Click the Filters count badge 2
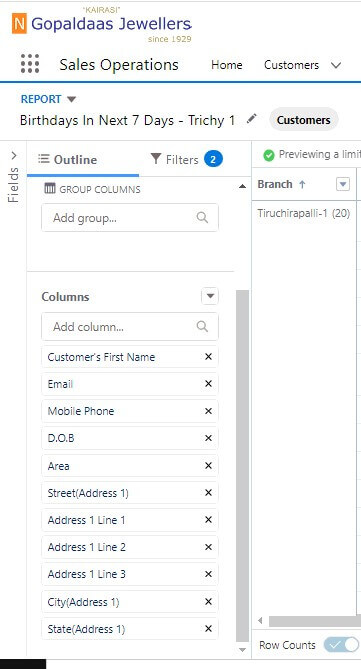 click(x=213, y=160)
